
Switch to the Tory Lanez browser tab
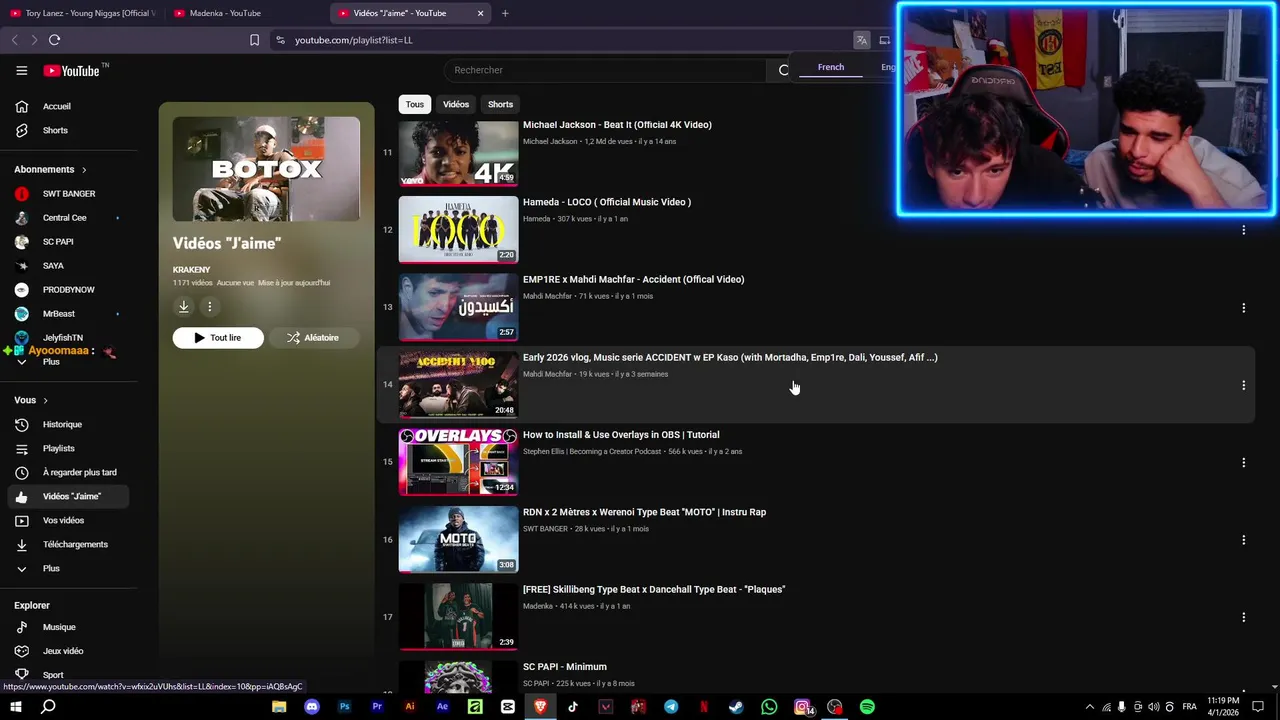point(82,13)
